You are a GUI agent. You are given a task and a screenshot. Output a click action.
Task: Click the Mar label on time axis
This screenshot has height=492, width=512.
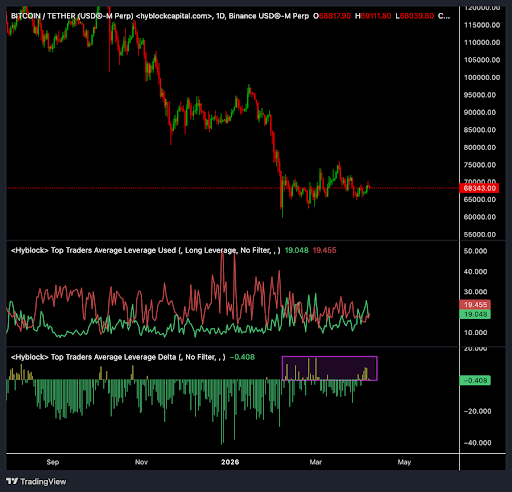[316, 462]
